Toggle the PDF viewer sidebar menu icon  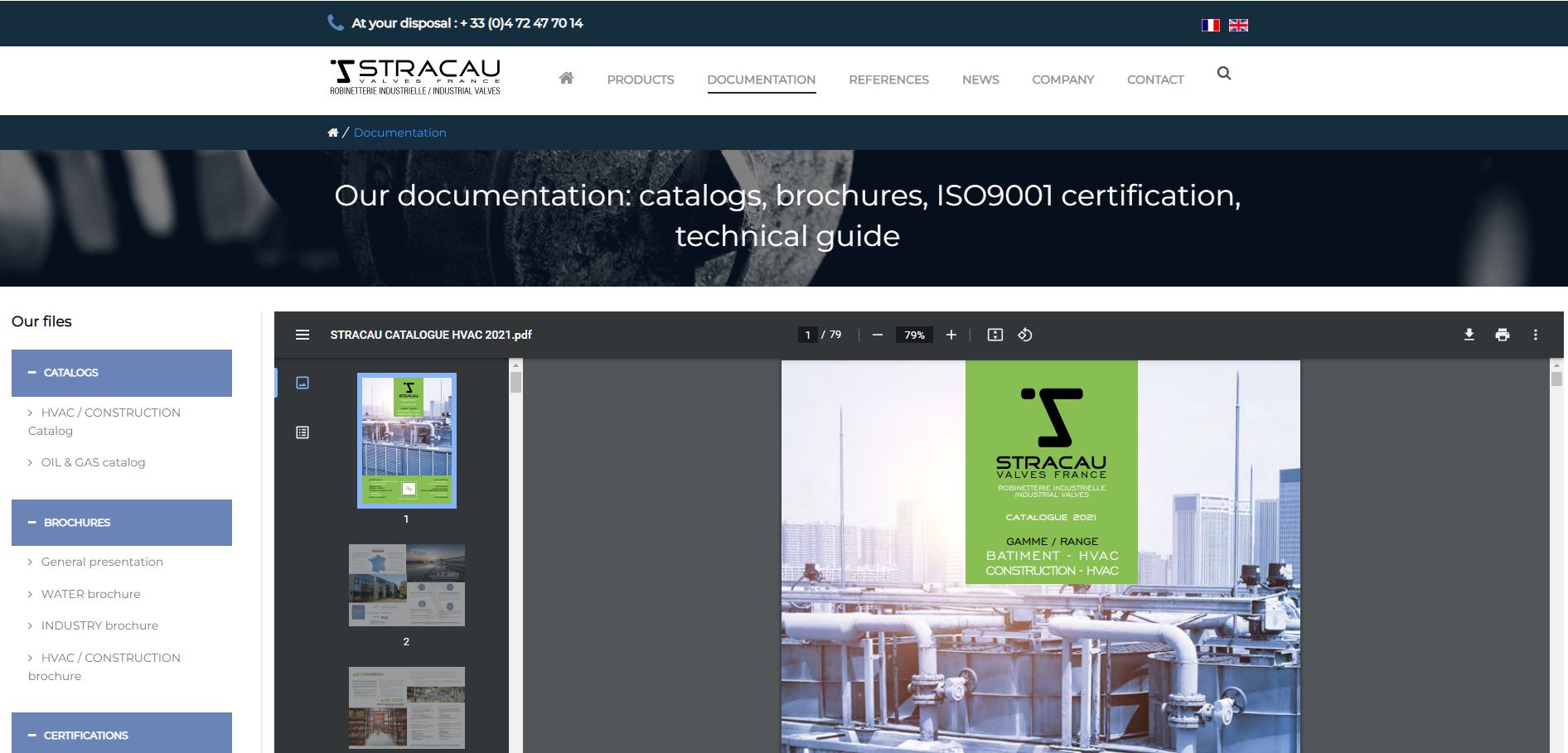point(302,335)
